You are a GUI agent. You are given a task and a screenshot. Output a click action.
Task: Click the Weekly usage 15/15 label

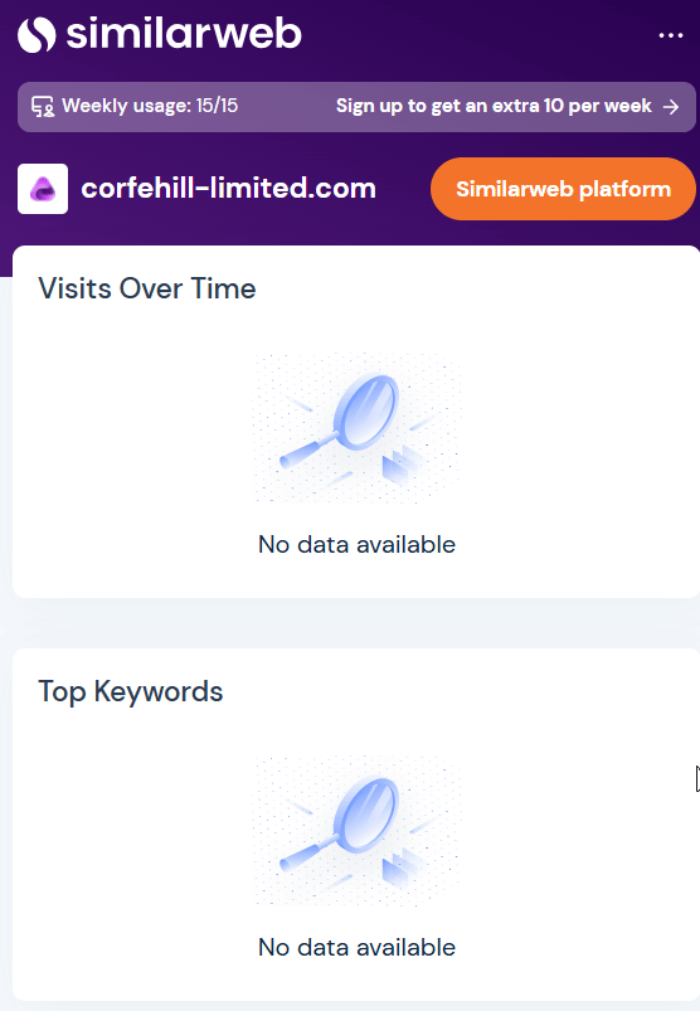150,106
